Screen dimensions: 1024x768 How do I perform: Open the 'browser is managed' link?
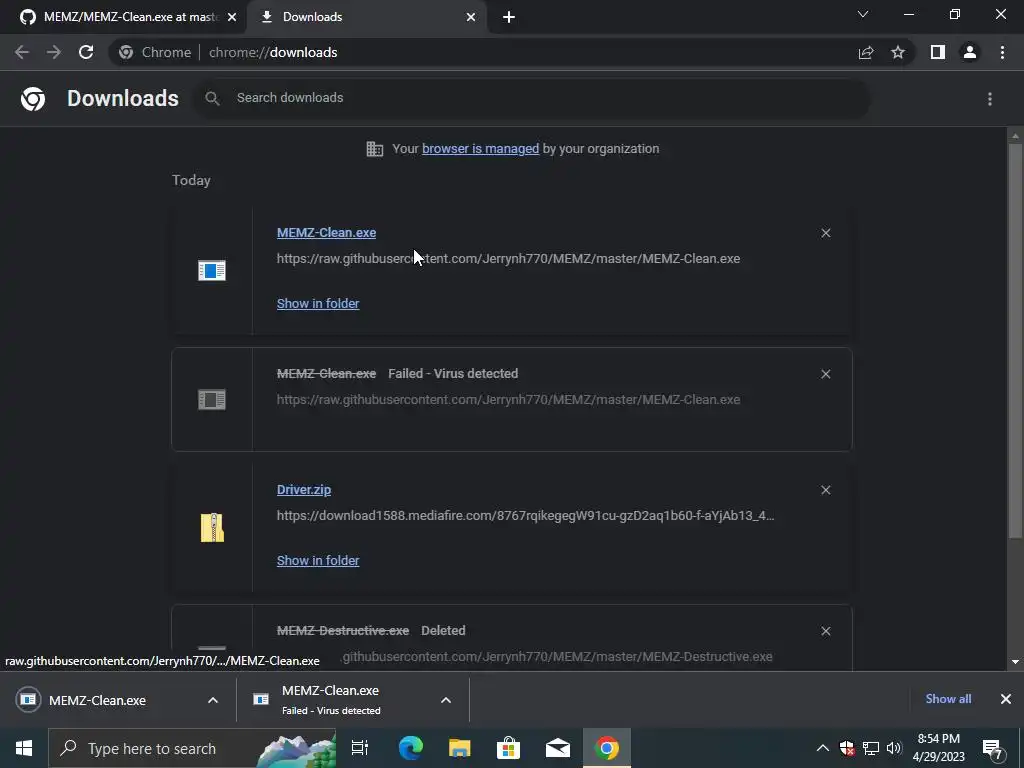481,149
